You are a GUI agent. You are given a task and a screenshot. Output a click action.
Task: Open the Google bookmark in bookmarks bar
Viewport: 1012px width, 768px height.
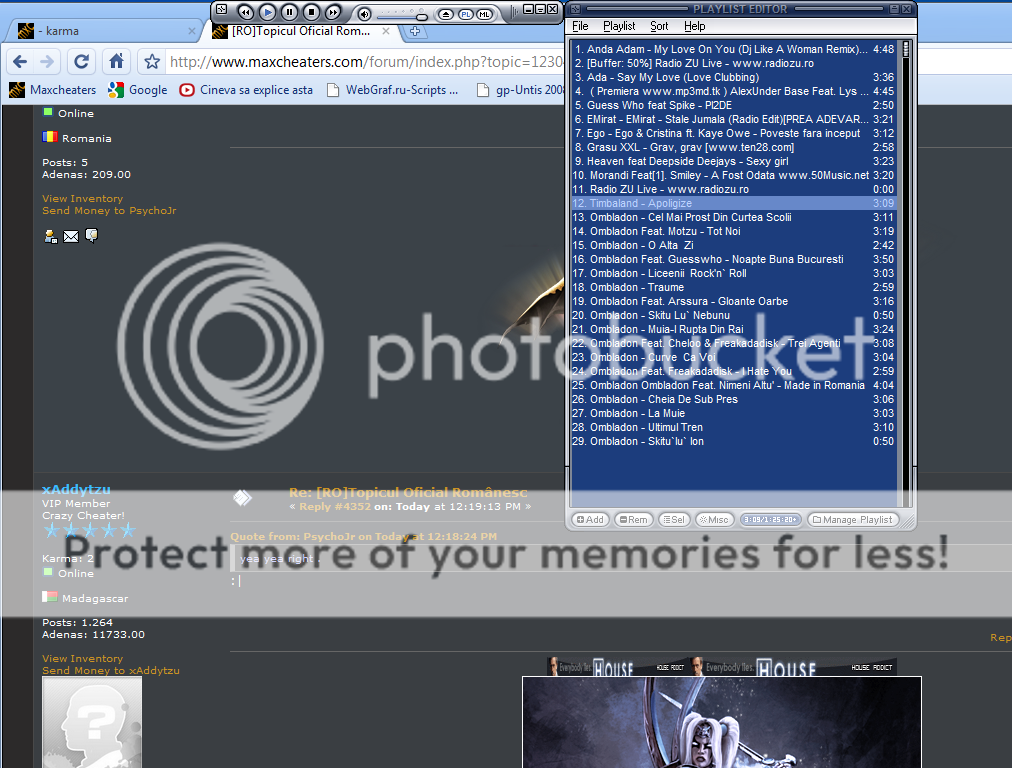[138, 90]
